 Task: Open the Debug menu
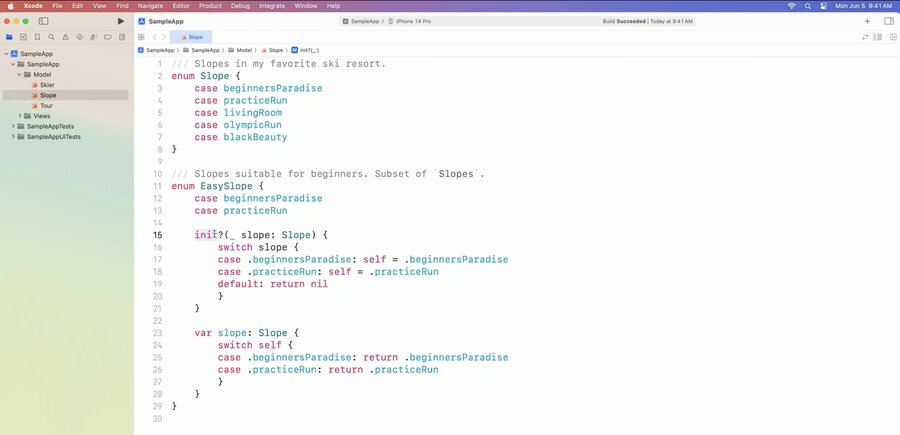coord(240,6)
